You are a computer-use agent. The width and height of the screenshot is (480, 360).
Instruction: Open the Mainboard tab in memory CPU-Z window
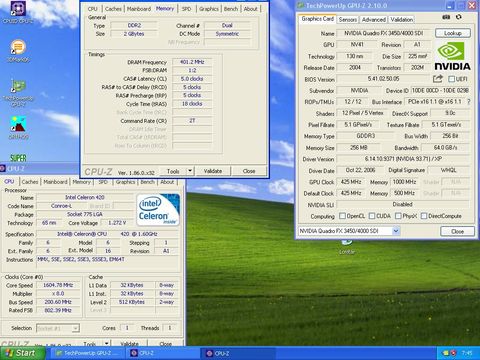pos(139,9)
